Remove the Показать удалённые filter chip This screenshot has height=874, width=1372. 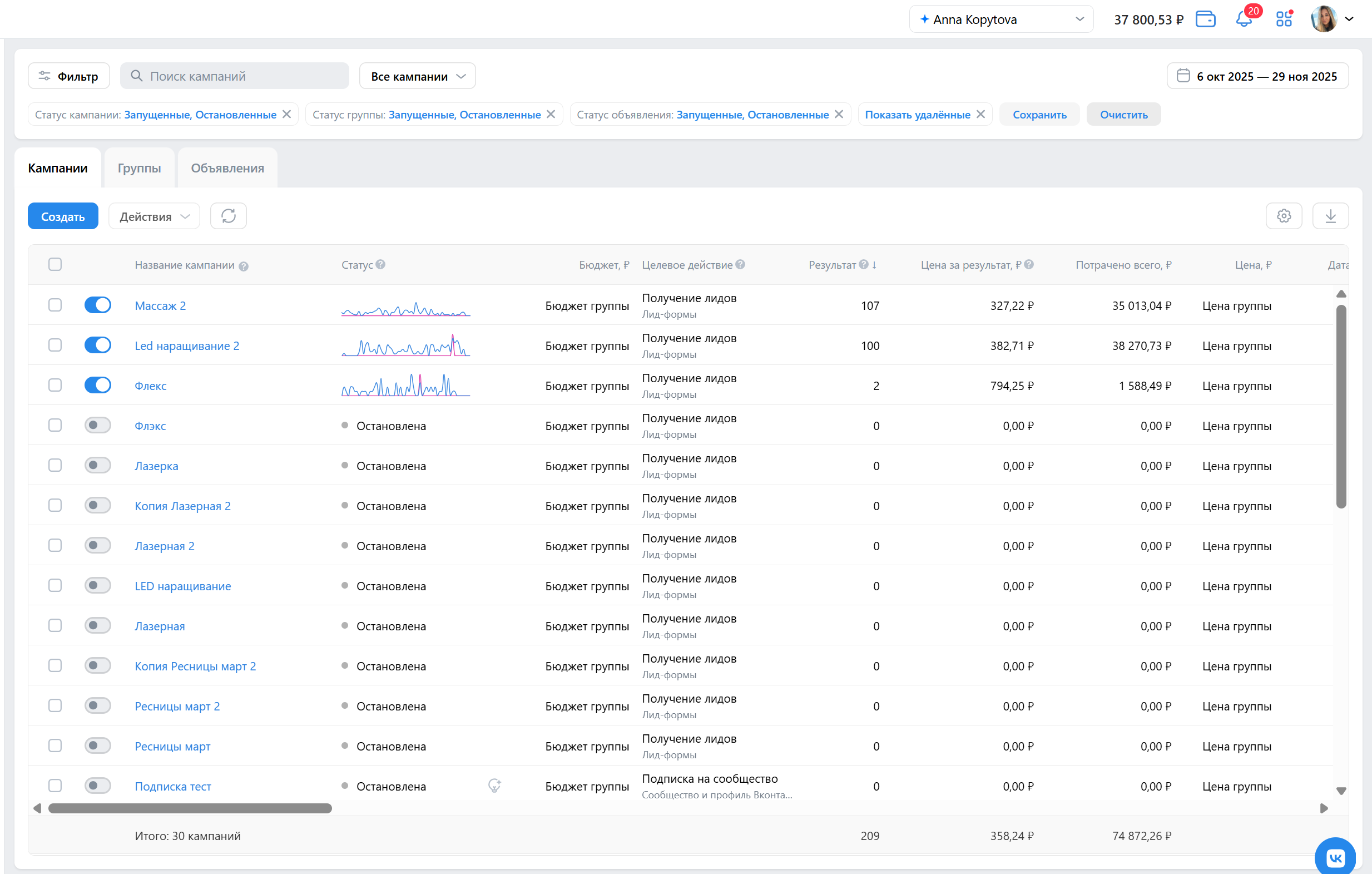pyautogui.click(x=980, y=115)
